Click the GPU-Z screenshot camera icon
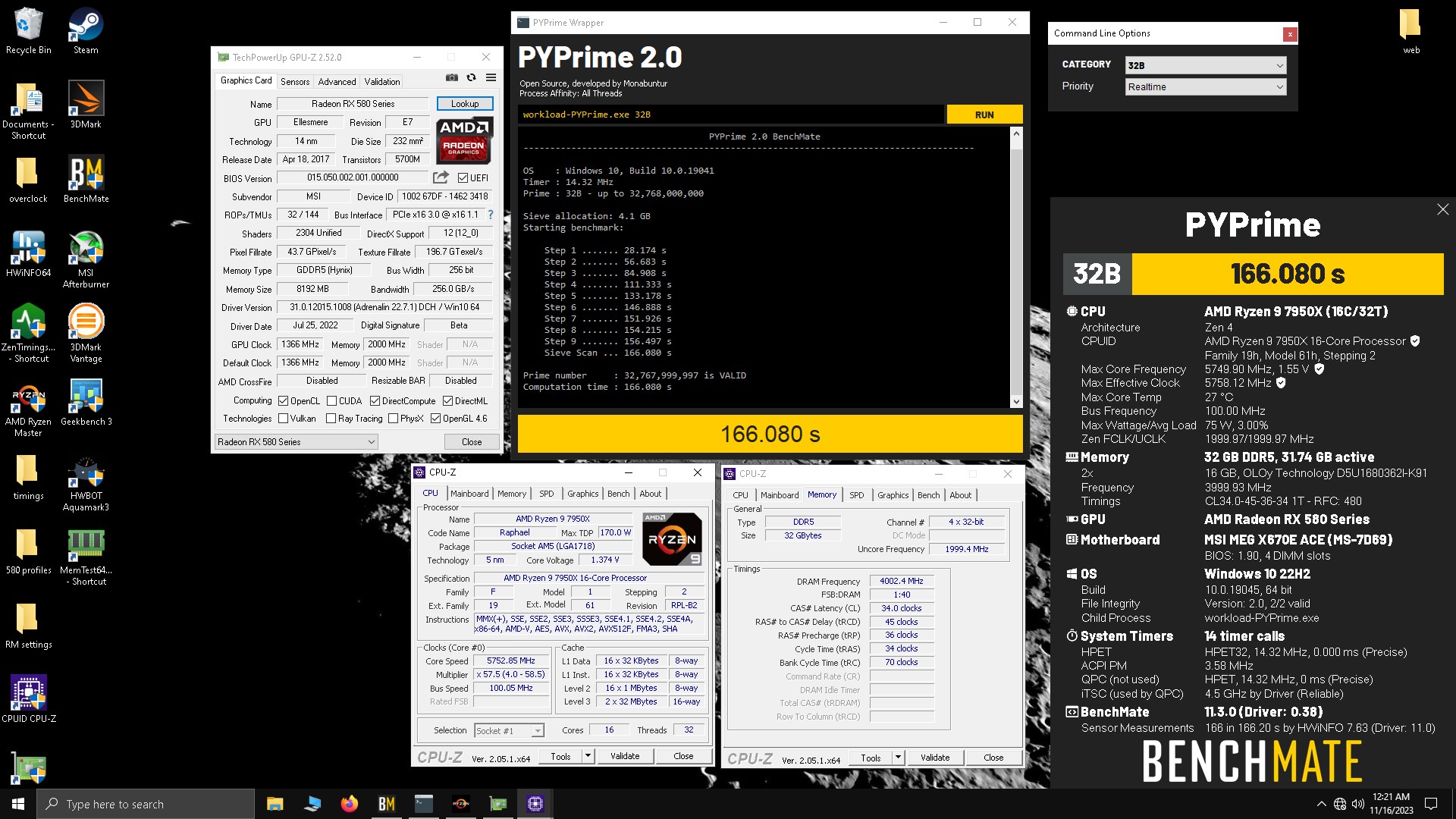The width and height of the screenshot is (1456, 819). 451,77
